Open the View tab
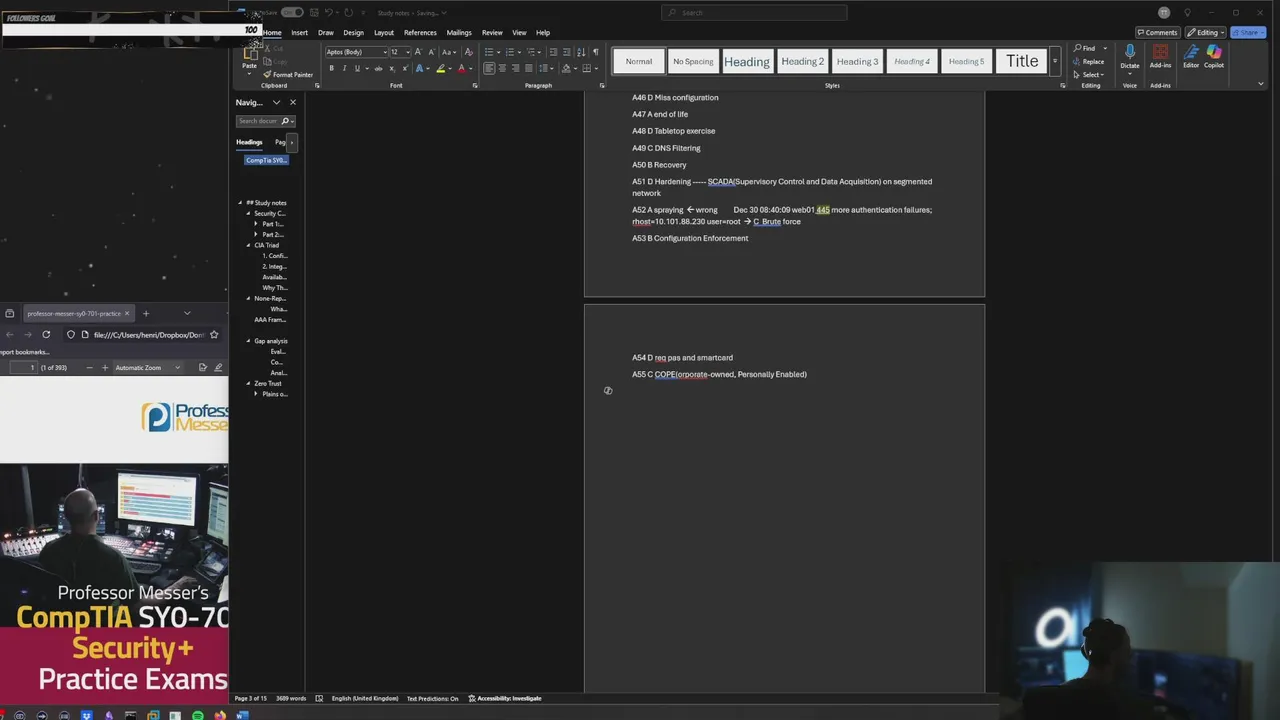 (519, 32)
